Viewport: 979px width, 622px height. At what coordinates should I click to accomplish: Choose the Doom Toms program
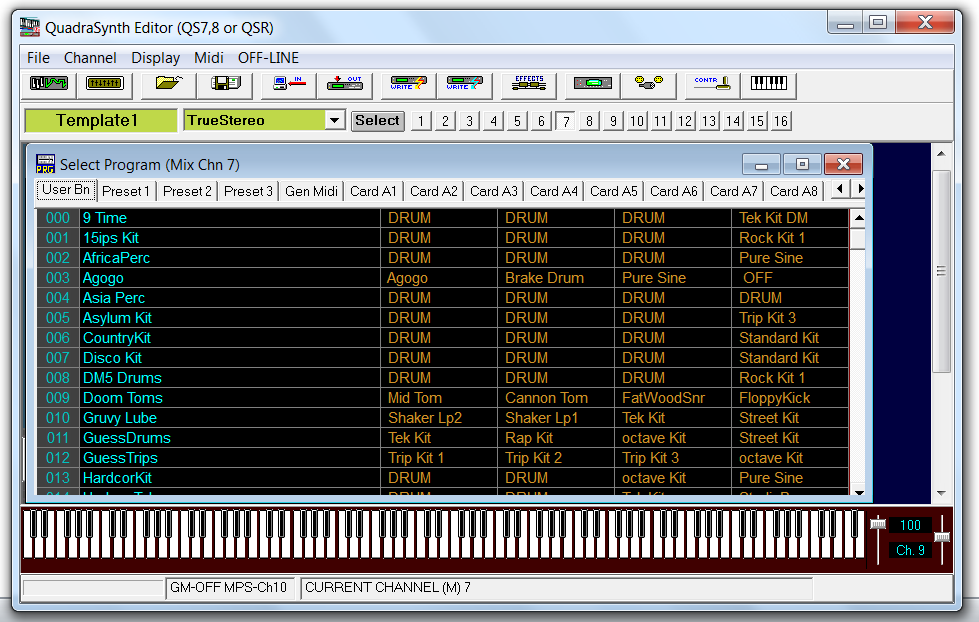pos(122,398)
